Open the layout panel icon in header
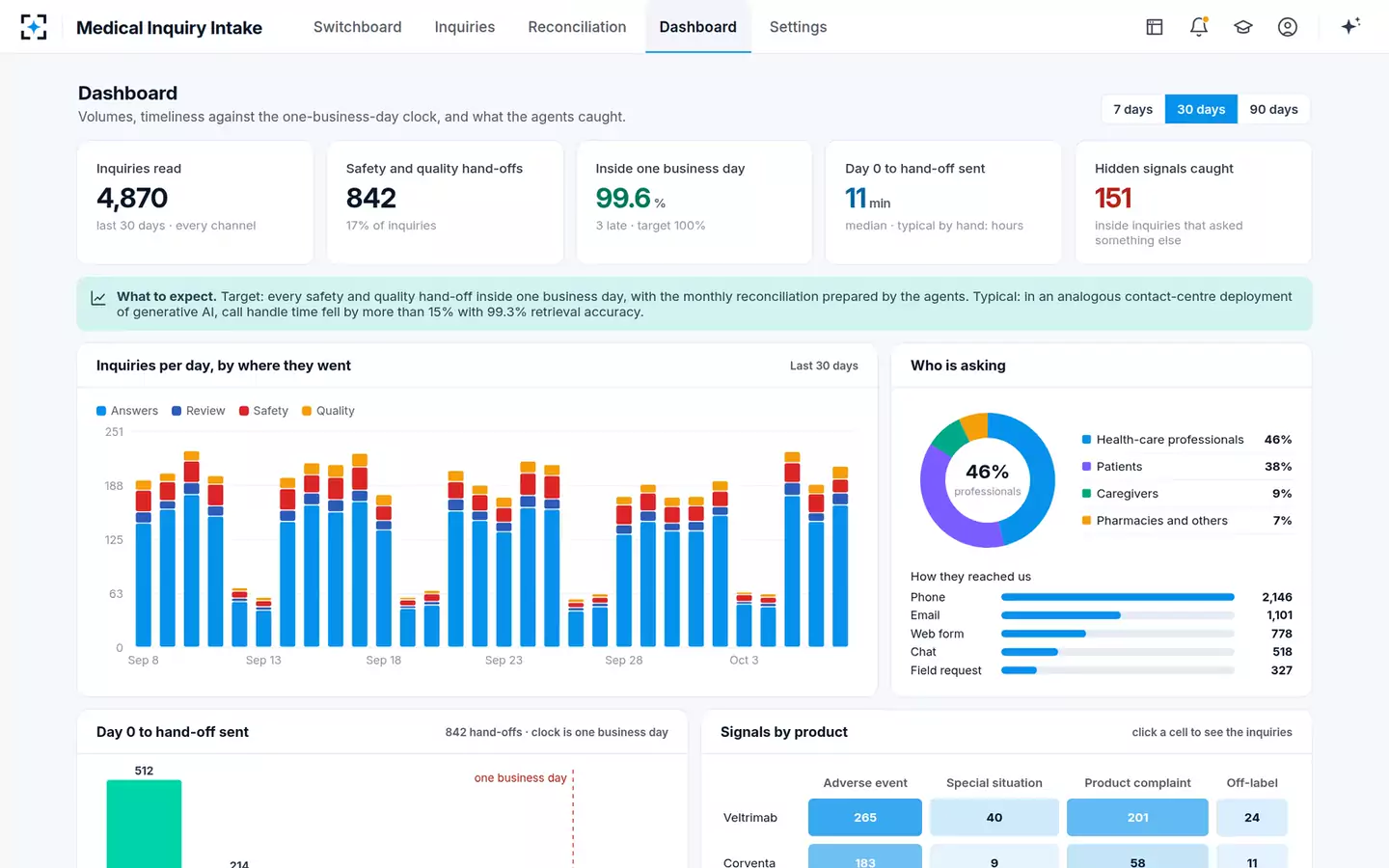Image resolution: width=1389 pixels, height=868 pixels. (1155, 27)
